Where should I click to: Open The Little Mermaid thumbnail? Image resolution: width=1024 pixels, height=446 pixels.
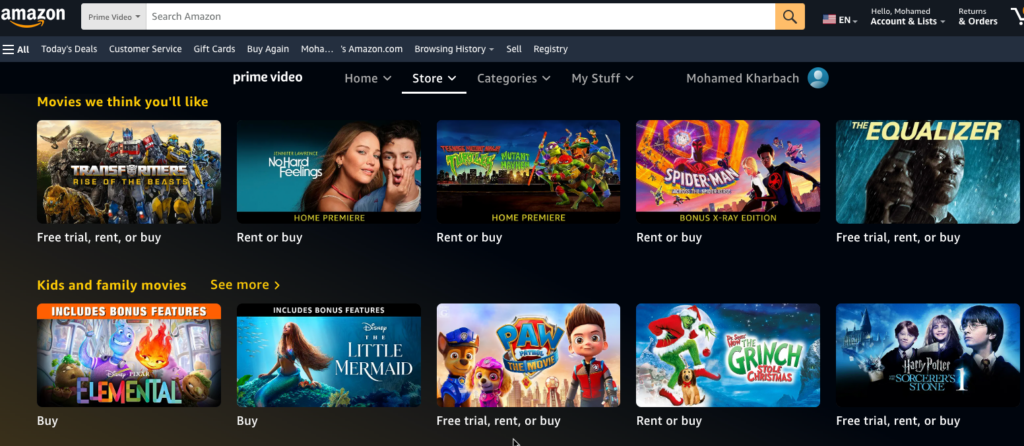click(x=328, y=355)
